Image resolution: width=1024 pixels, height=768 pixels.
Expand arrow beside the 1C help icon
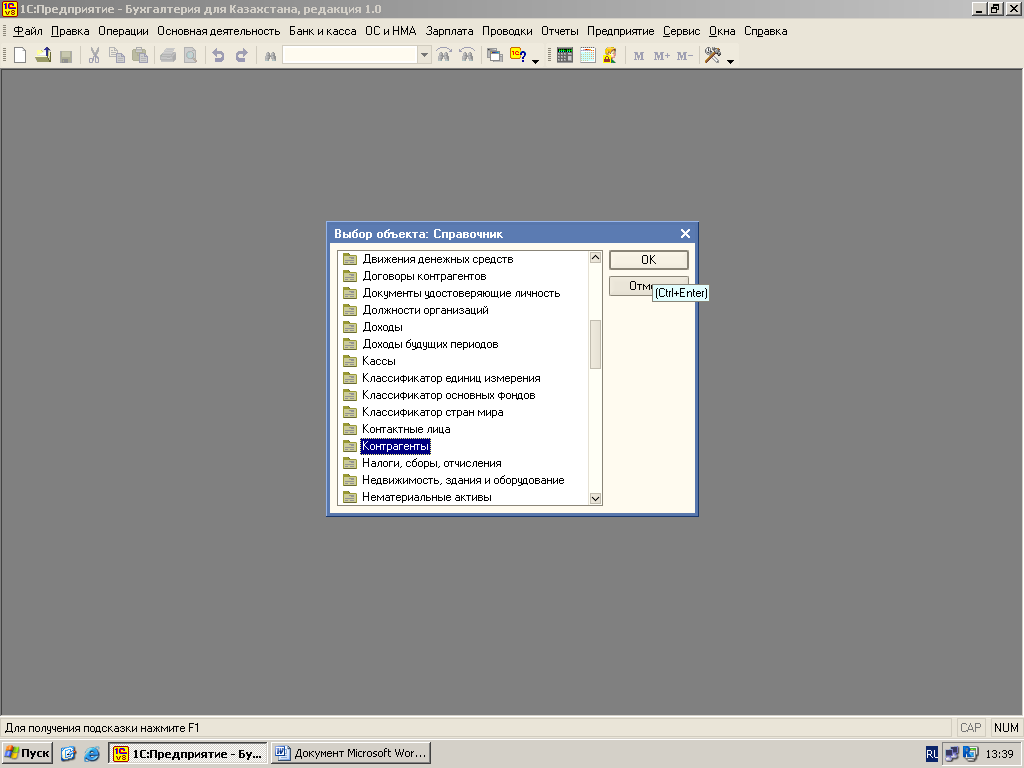(x=536, y=61)
